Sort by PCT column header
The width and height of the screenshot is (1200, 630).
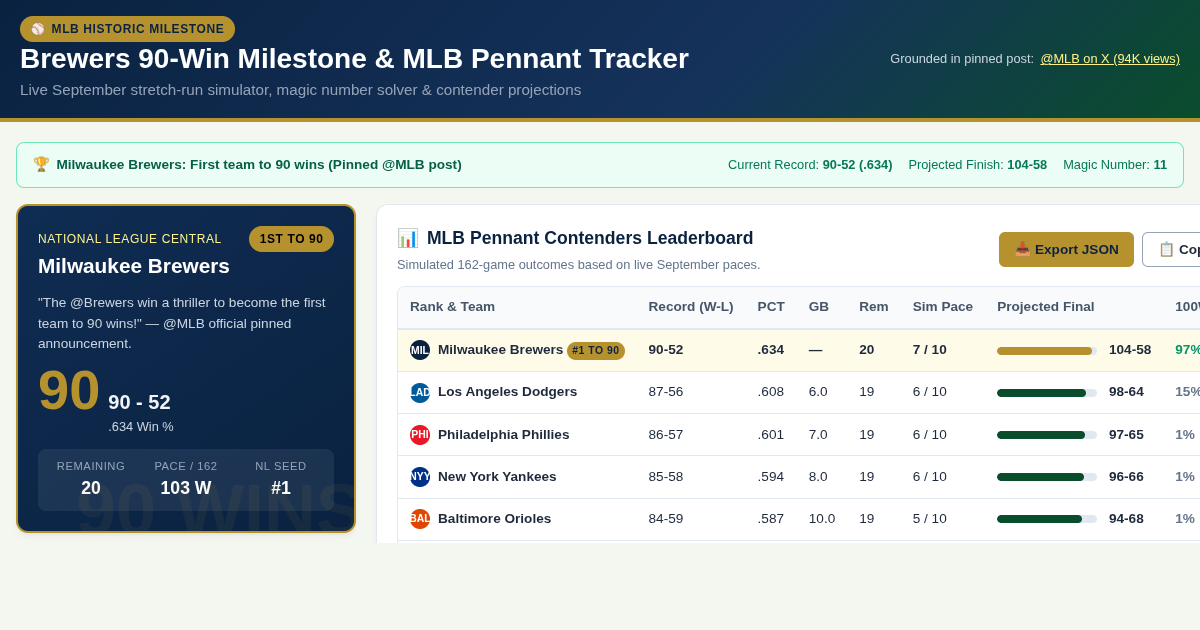771,307
